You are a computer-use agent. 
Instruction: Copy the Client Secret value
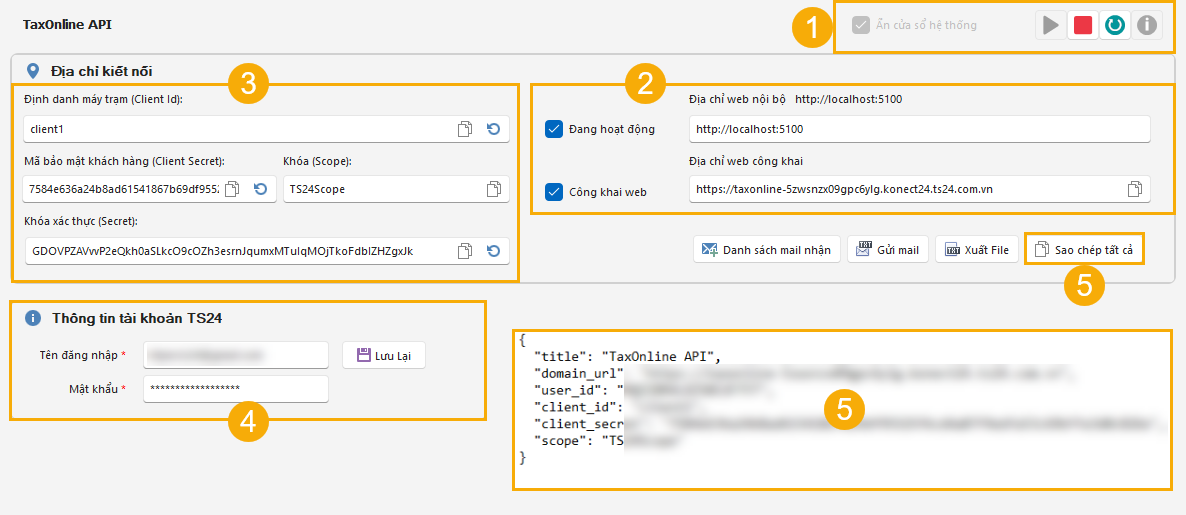point(232,189)
